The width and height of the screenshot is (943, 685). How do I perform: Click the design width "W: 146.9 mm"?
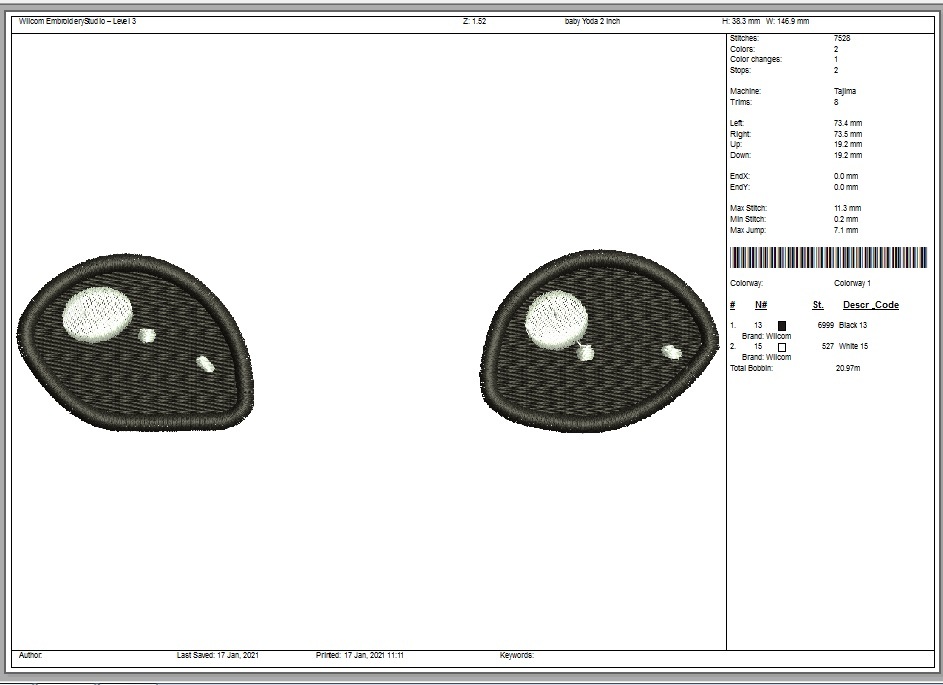point(787,22)
